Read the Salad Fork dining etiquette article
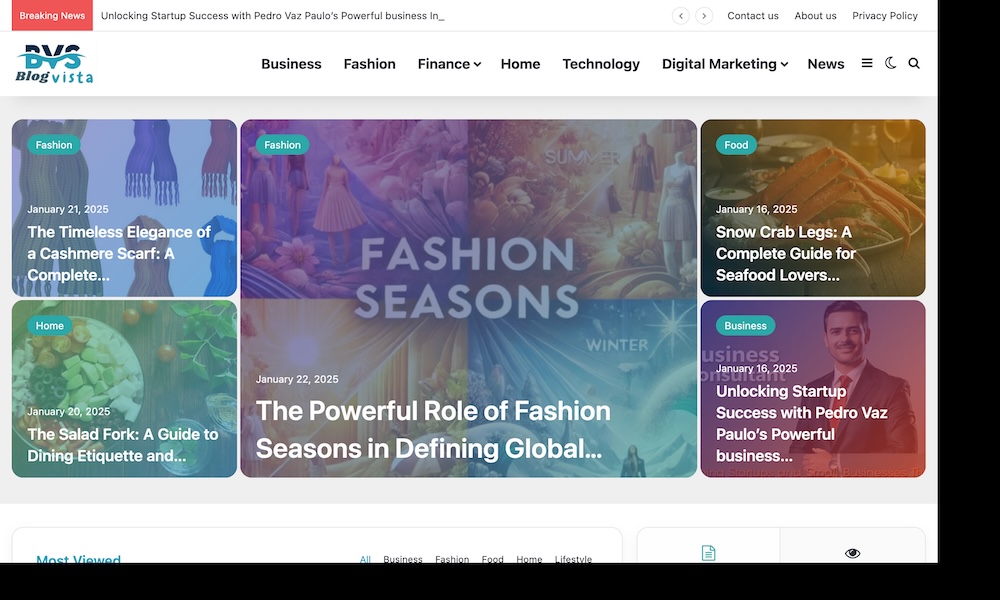Image resolution: width=1000 pixels, height=600 pixels. click(x=122, y=445)
